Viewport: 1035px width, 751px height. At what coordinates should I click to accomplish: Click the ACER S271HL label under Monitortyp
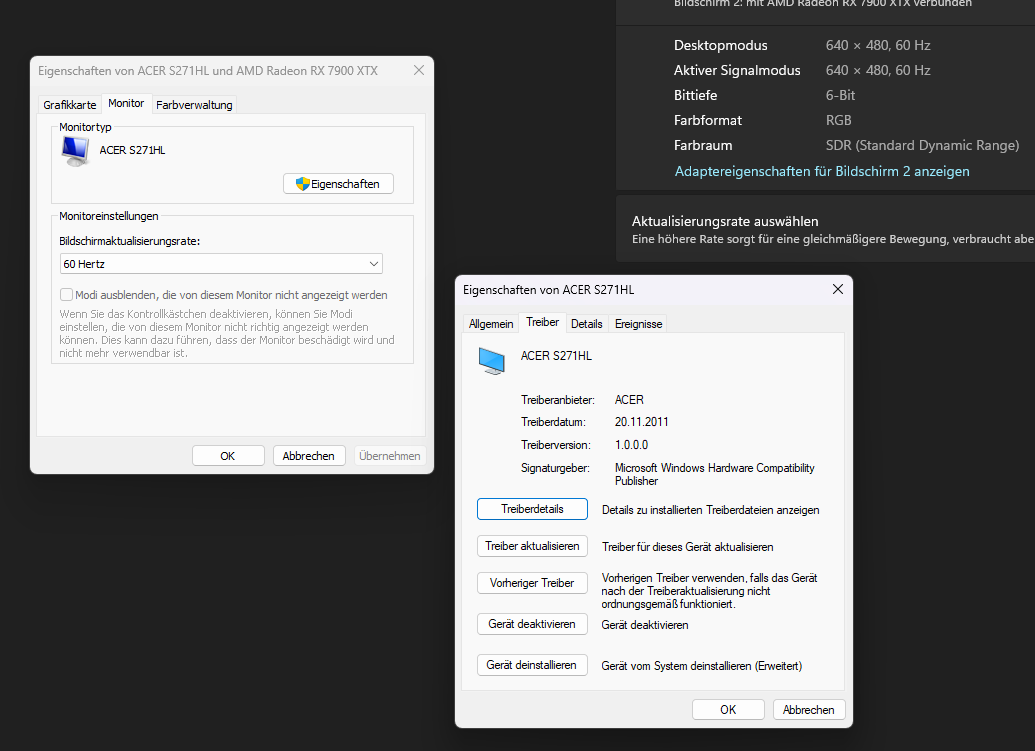(x=132, y=150)
